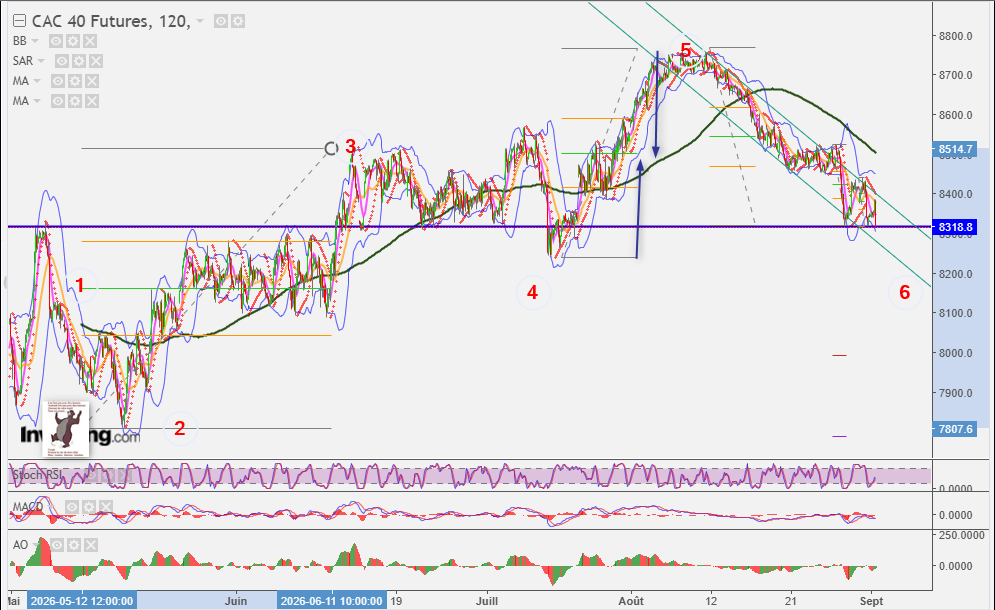Open MACD indicator settings gear
This screenshot has width=995, height=610.
89,507
